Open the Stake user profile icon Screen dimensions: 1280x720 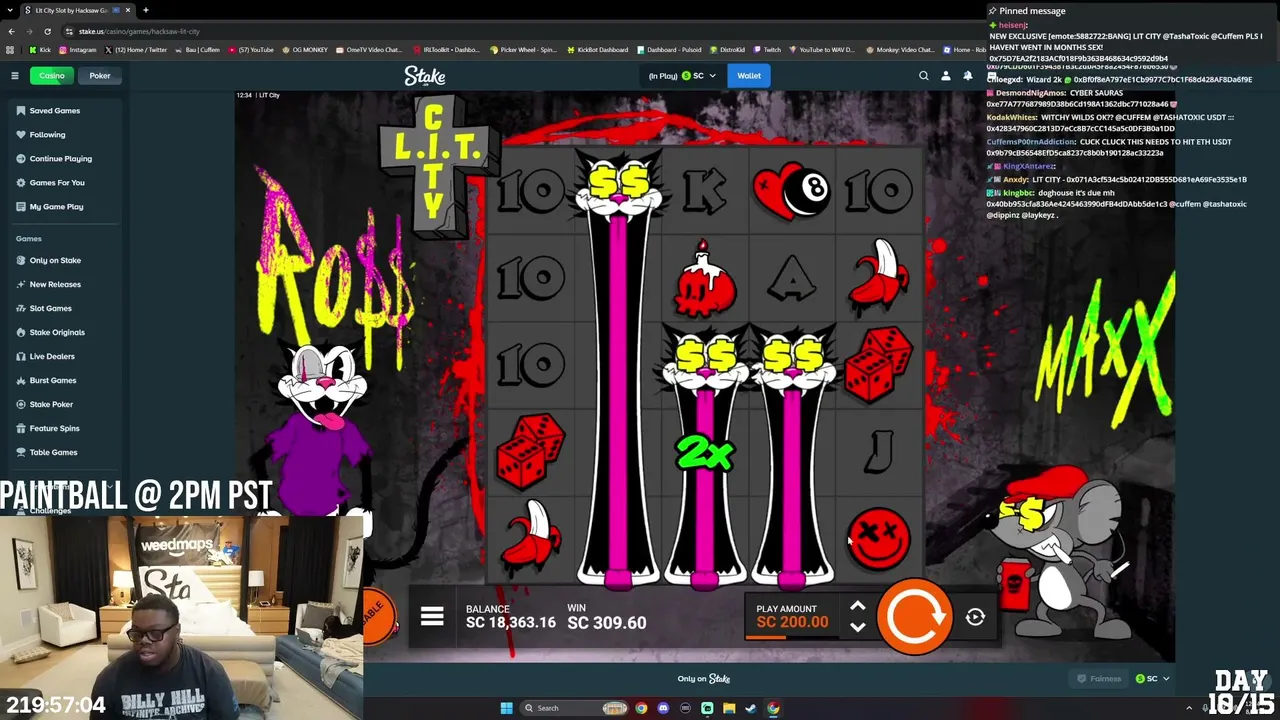click(946, 76)
